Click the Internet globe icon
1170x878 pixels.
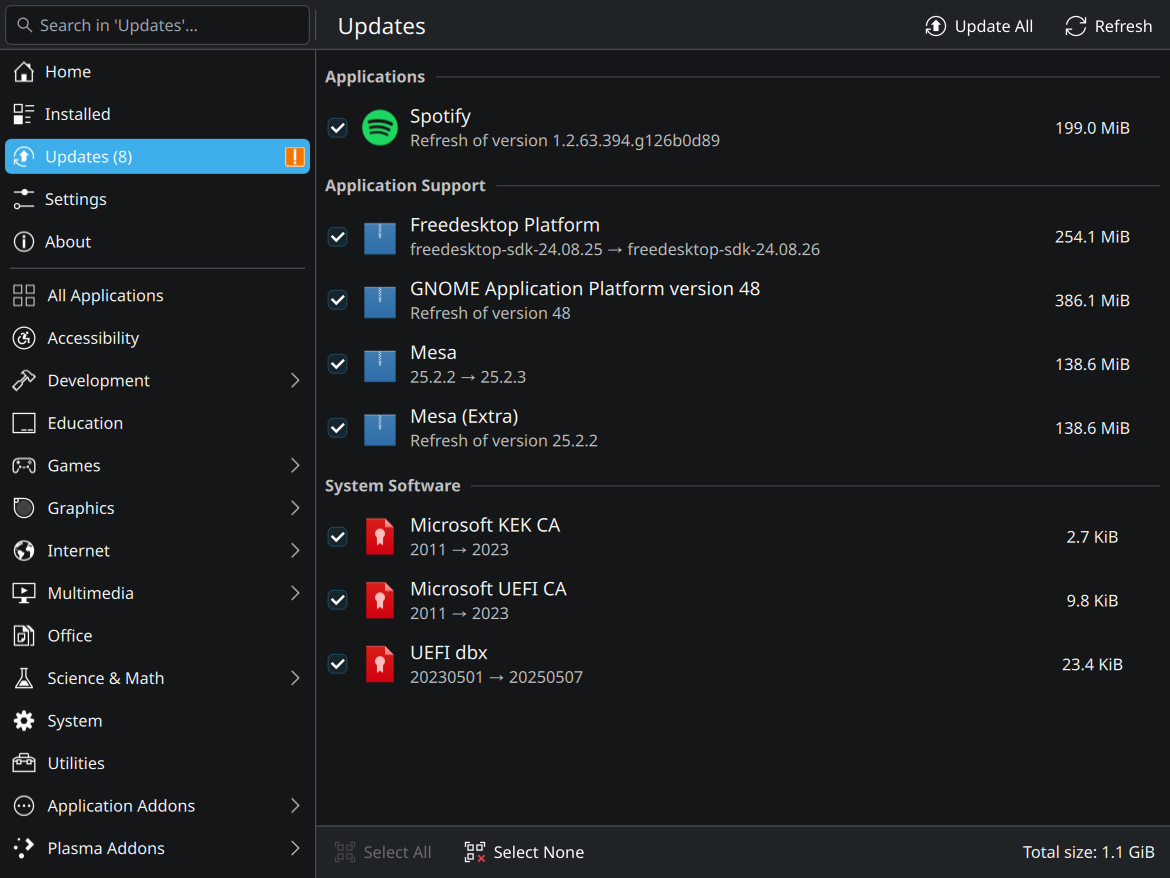pos(24,551)
